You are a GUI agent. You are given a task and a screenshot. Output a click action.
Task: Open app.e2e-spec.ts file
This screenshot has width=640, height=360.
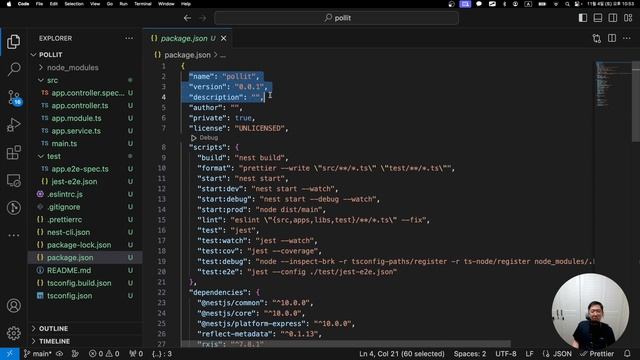[80, 169]
